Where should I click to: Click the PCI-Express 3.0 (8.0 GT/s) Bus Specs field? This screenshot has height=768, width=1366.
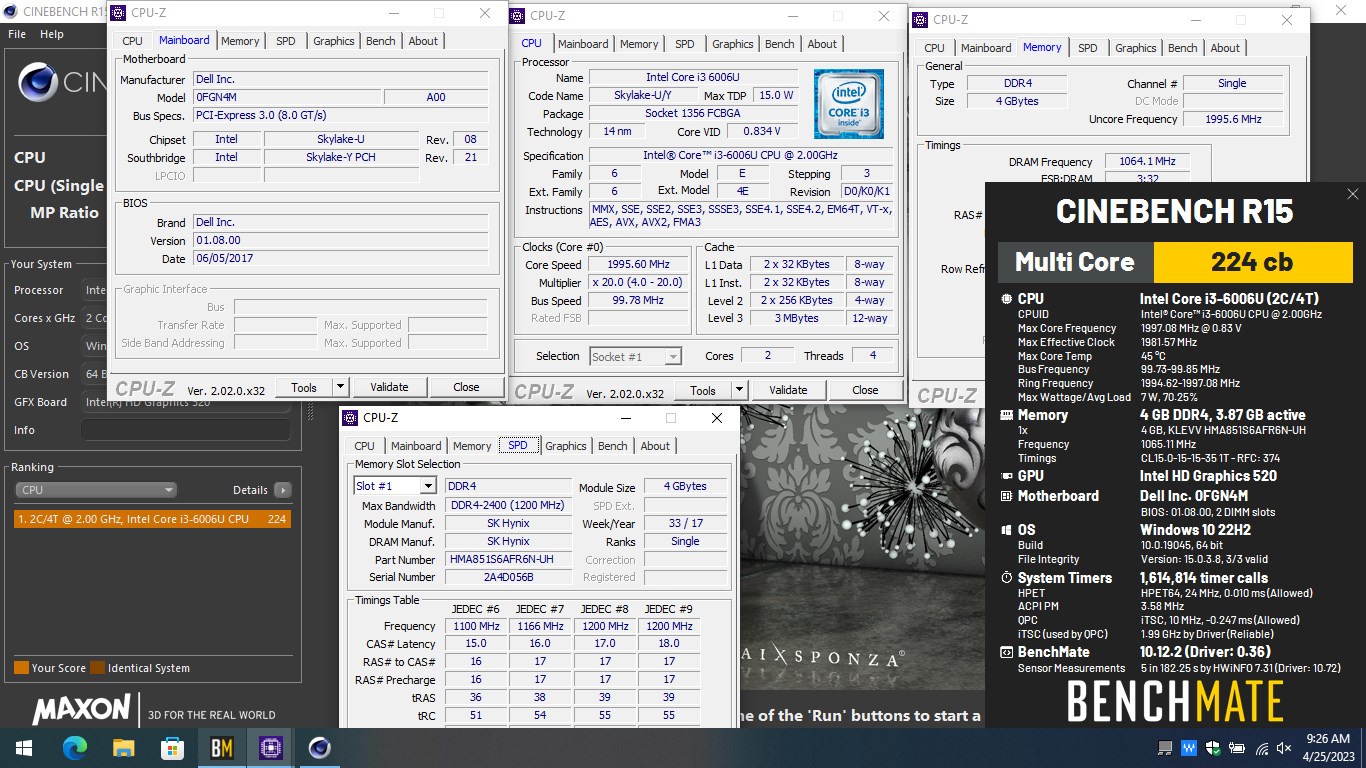coord(340,115)
